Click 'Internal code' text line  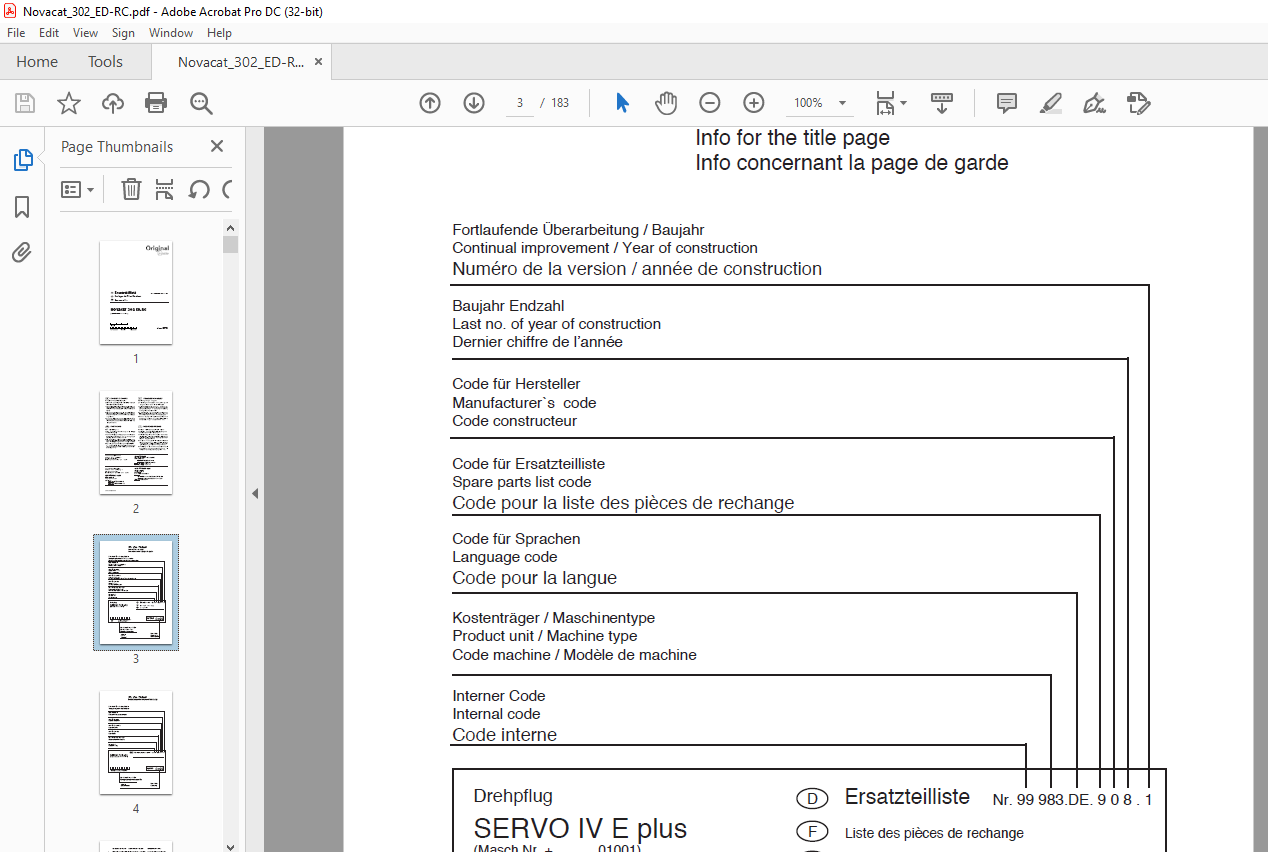coord(496,714)
